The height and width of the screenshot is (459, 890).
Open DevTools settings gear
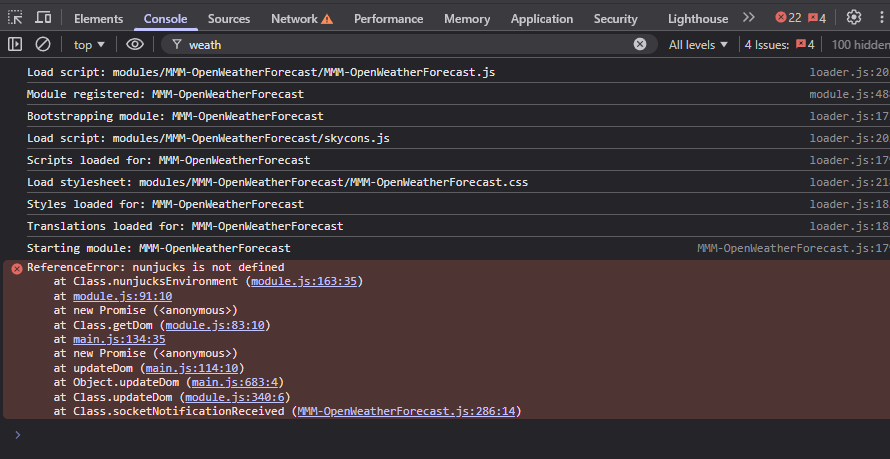[x=853, y=17]
